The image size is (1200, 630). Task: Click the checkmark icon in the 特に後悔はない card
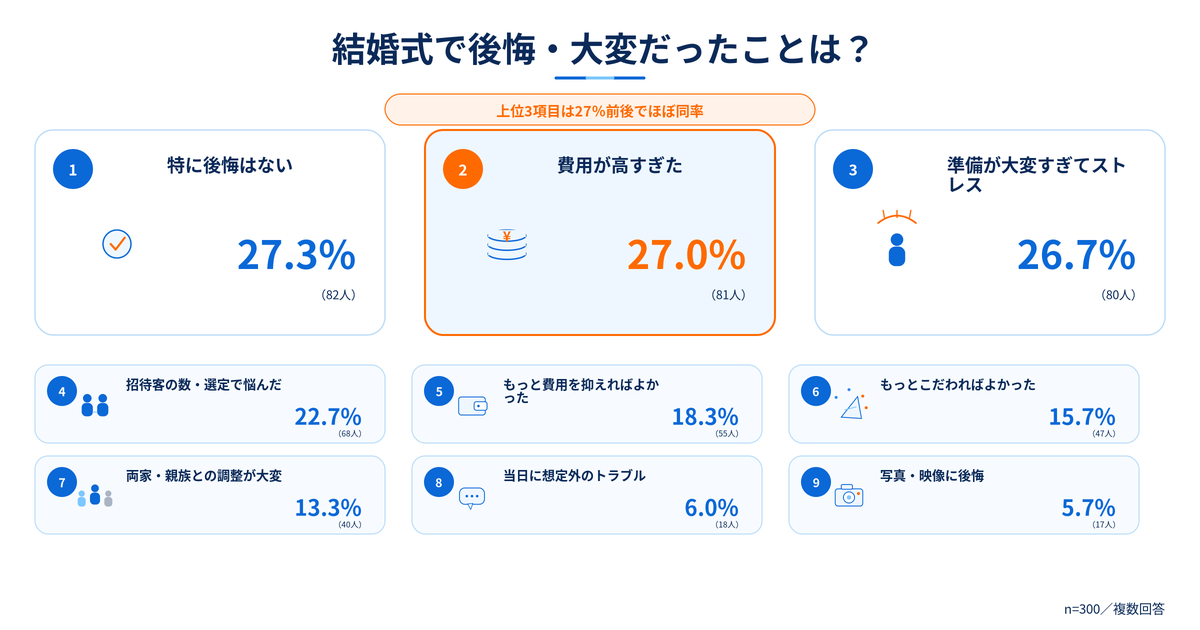[x=117, y=244]
